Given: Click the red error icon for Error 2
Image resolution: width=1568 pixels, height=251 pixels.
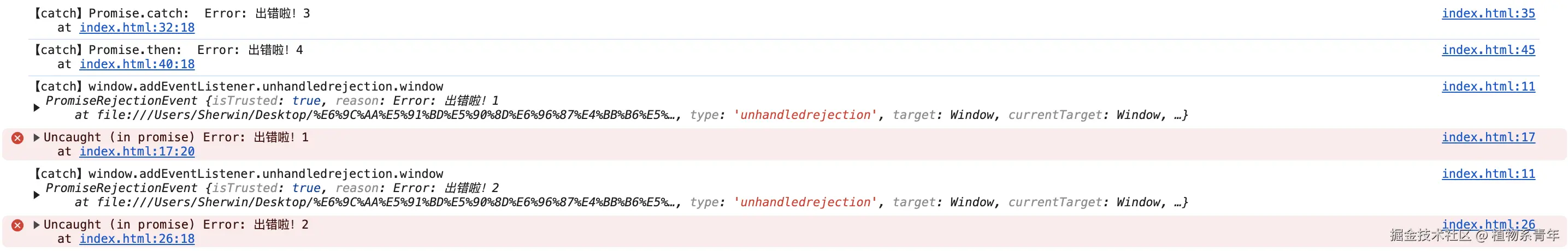Looking at the screenshot, I should (17, 225).
